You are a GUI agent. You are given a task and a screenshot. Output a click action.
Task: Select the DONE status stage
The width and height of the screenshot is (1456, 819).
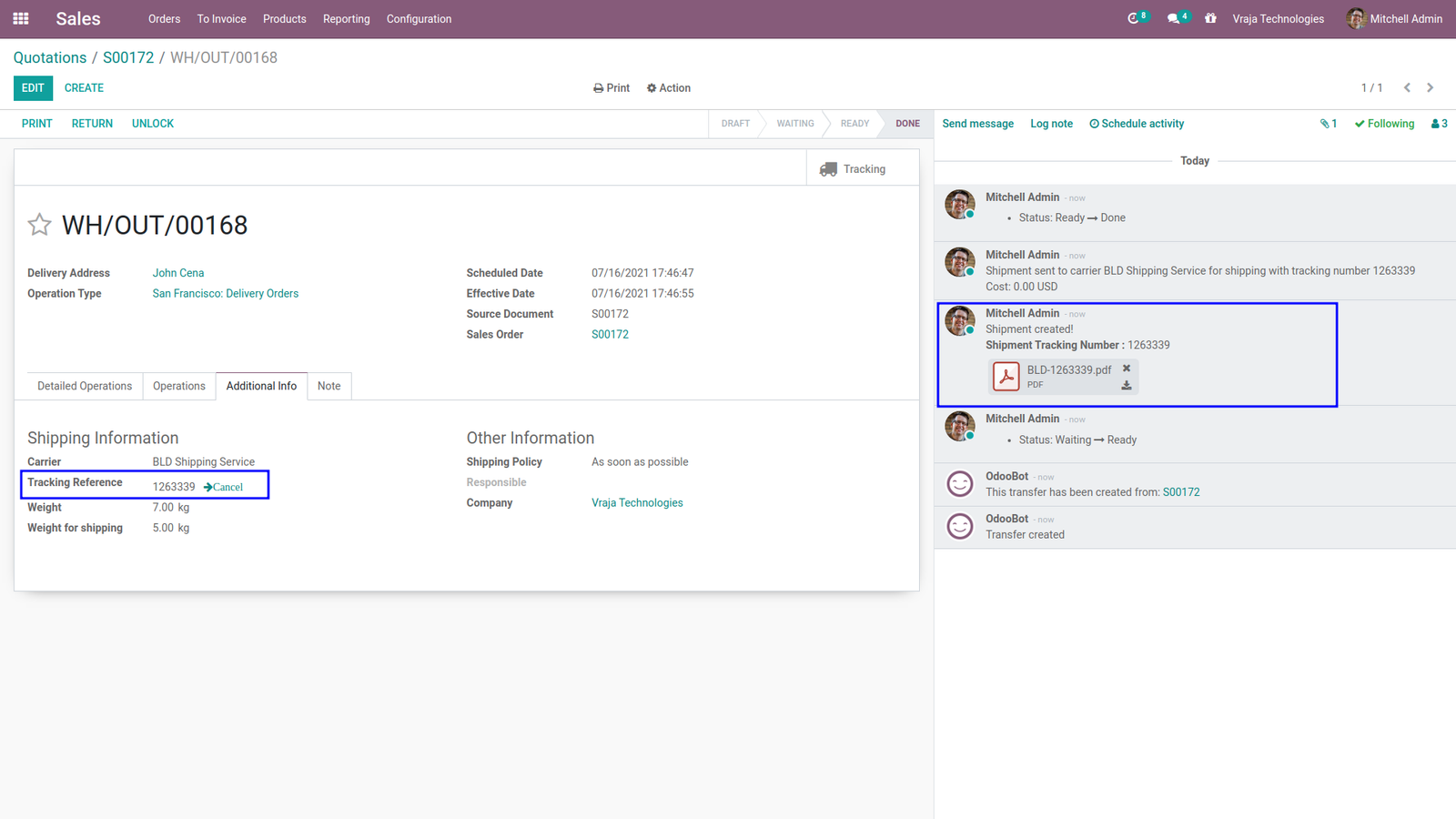coord(907,124)
